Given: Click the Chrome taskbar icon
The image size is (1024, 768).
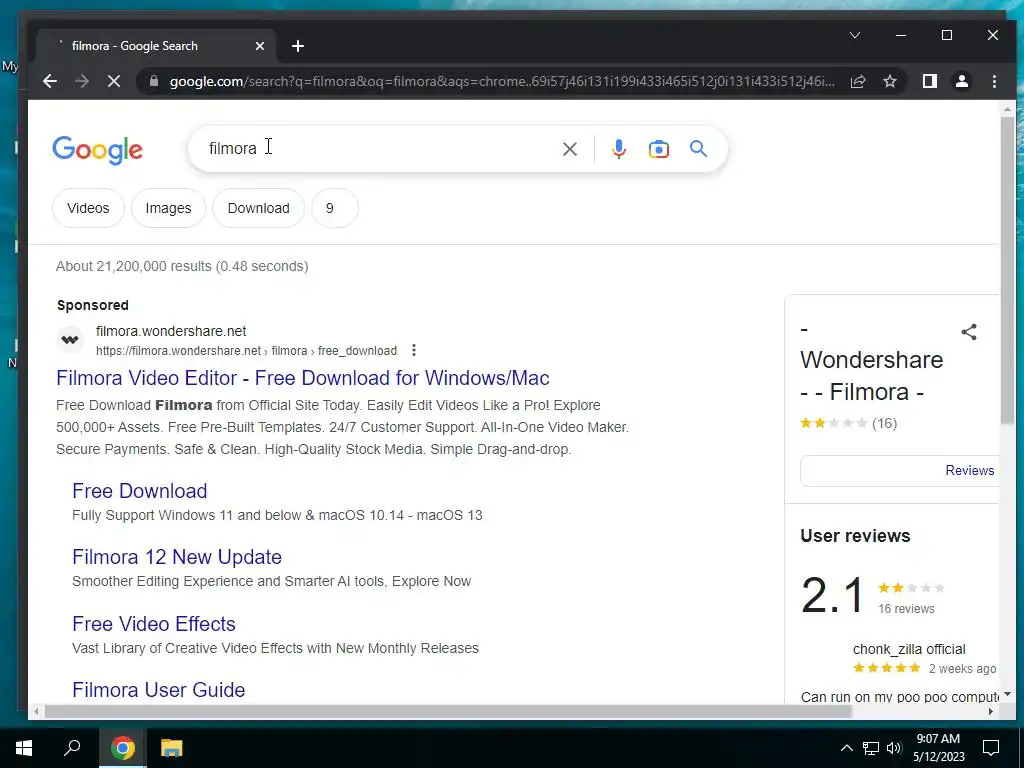Looking at the screenshot, I should (x=123, y=748).
